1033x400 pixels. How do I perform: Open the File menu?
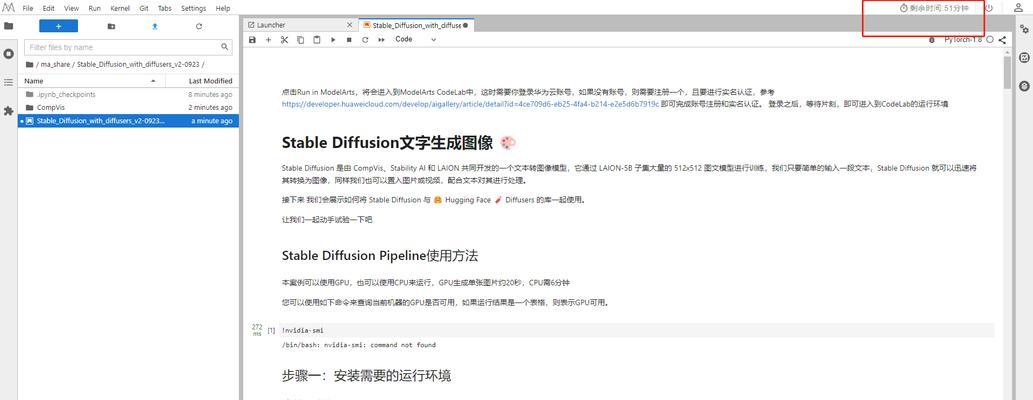click(28, 9)
